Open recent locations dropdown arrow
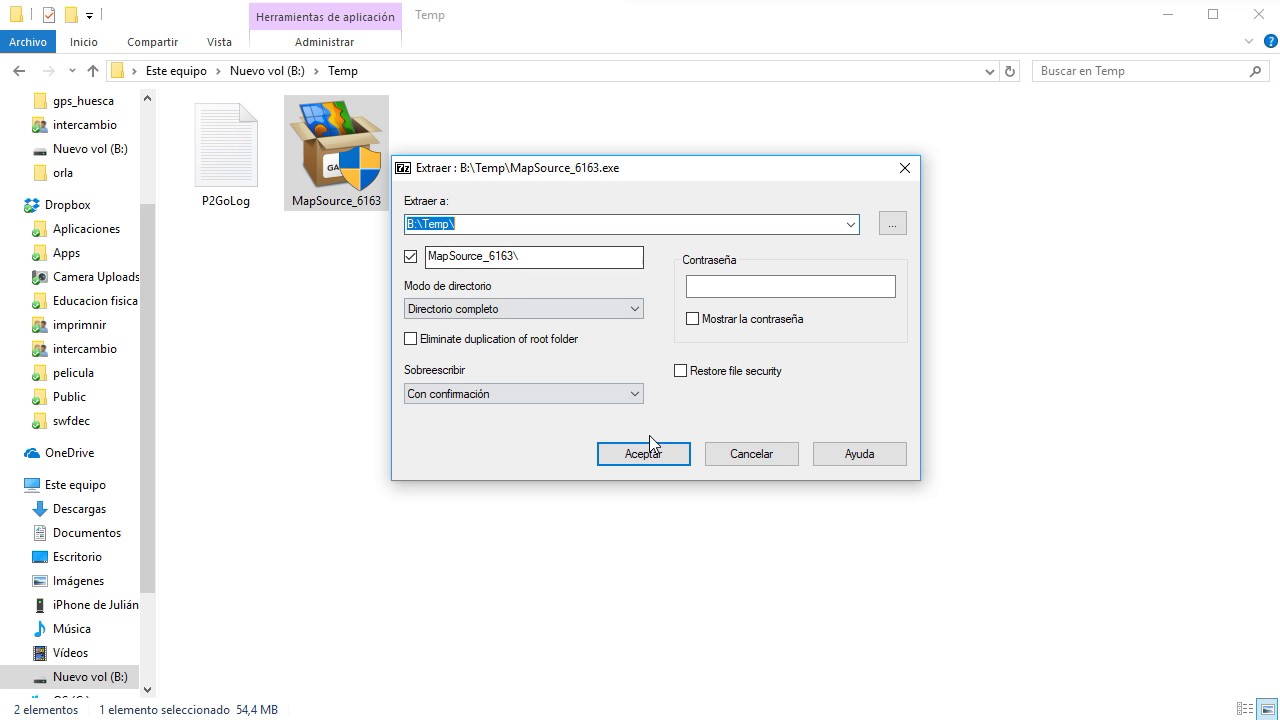 [x=72, y=71]
